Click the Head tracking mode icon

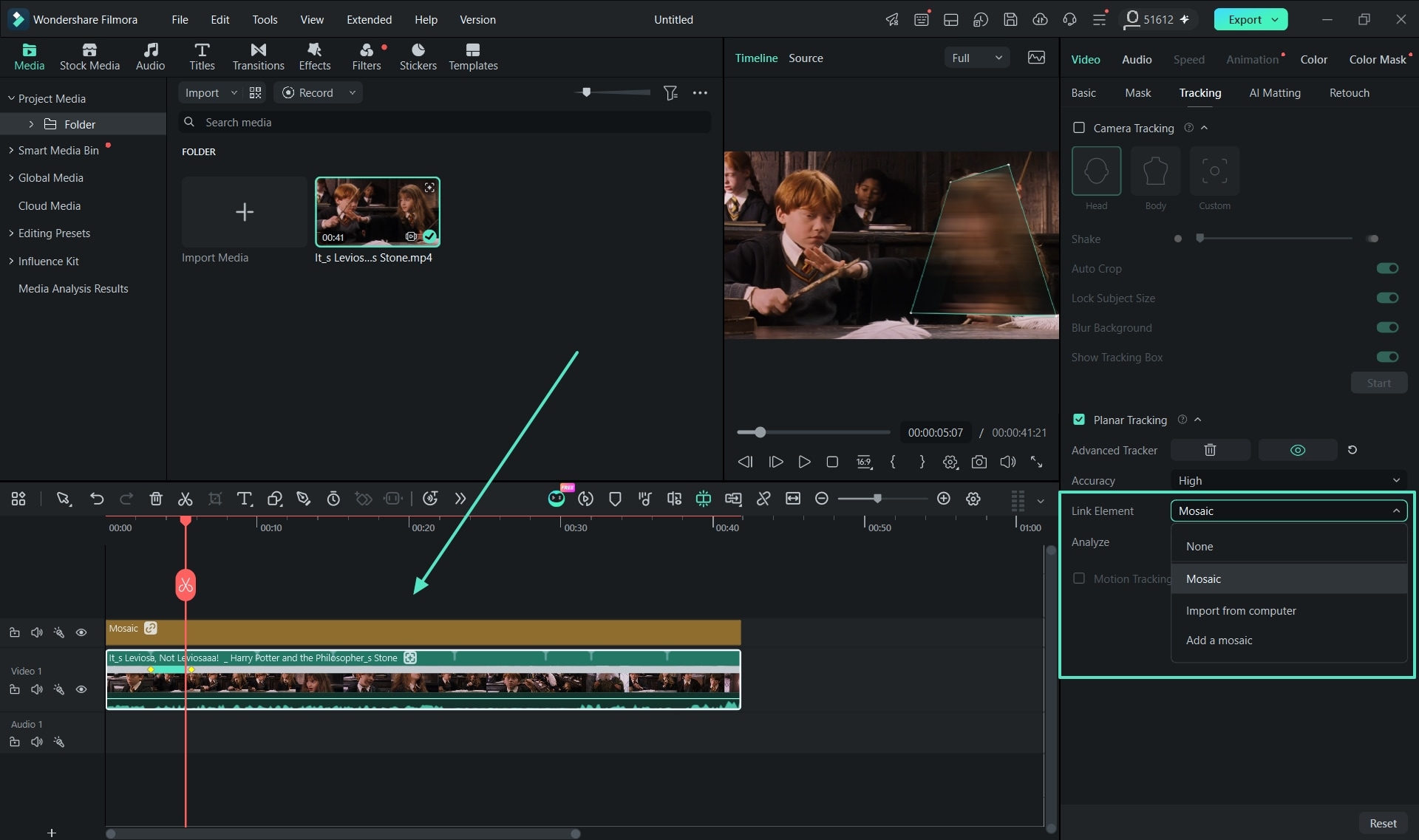coord(1096,171)
